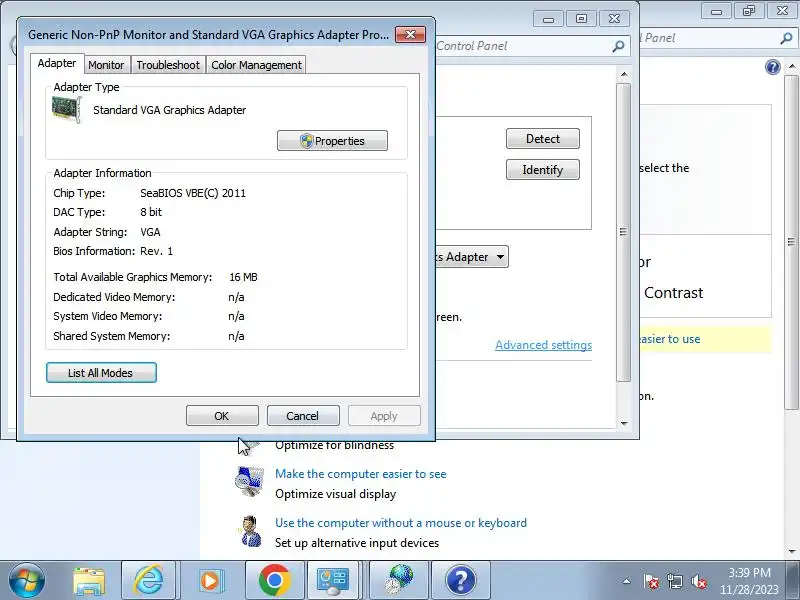The width and height of the screenshot is (800, 600).
Task: Open Use the computer without a mouse or keyboard
Action: 401,523
